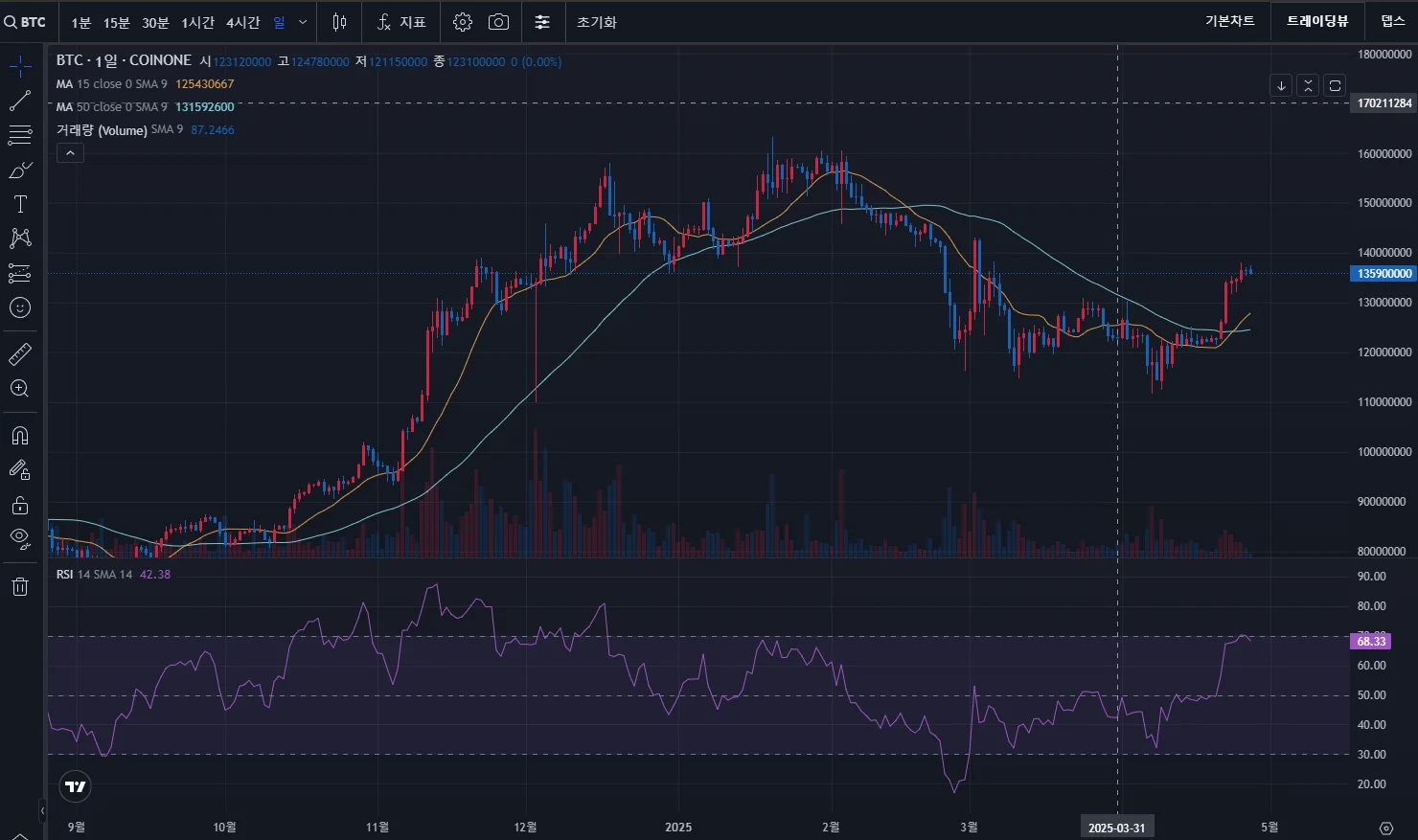Screen dimensions: 1418x840
Task: Toggle hide all drawings eye icon
Action: click(x=20, y=539)
